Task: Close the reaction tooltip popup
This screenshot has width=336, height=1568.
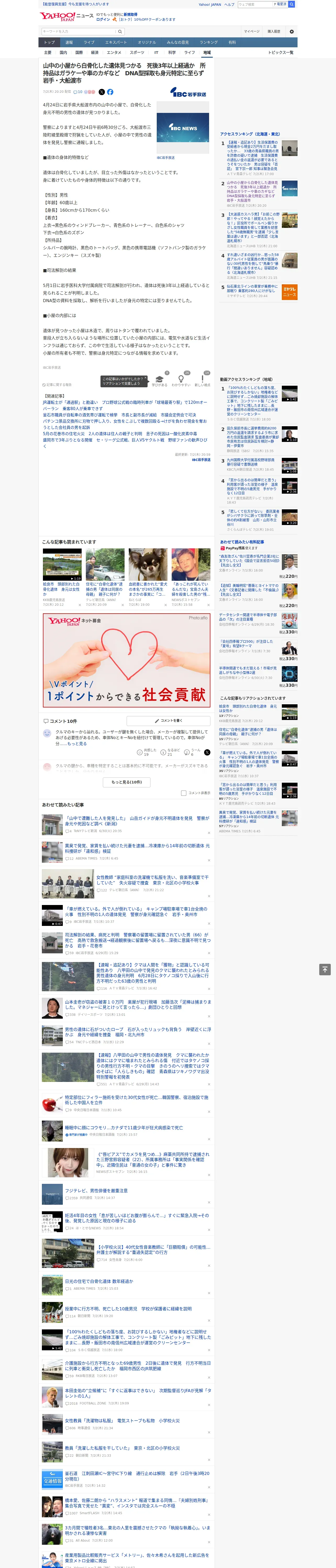Action: click(146, 378)
